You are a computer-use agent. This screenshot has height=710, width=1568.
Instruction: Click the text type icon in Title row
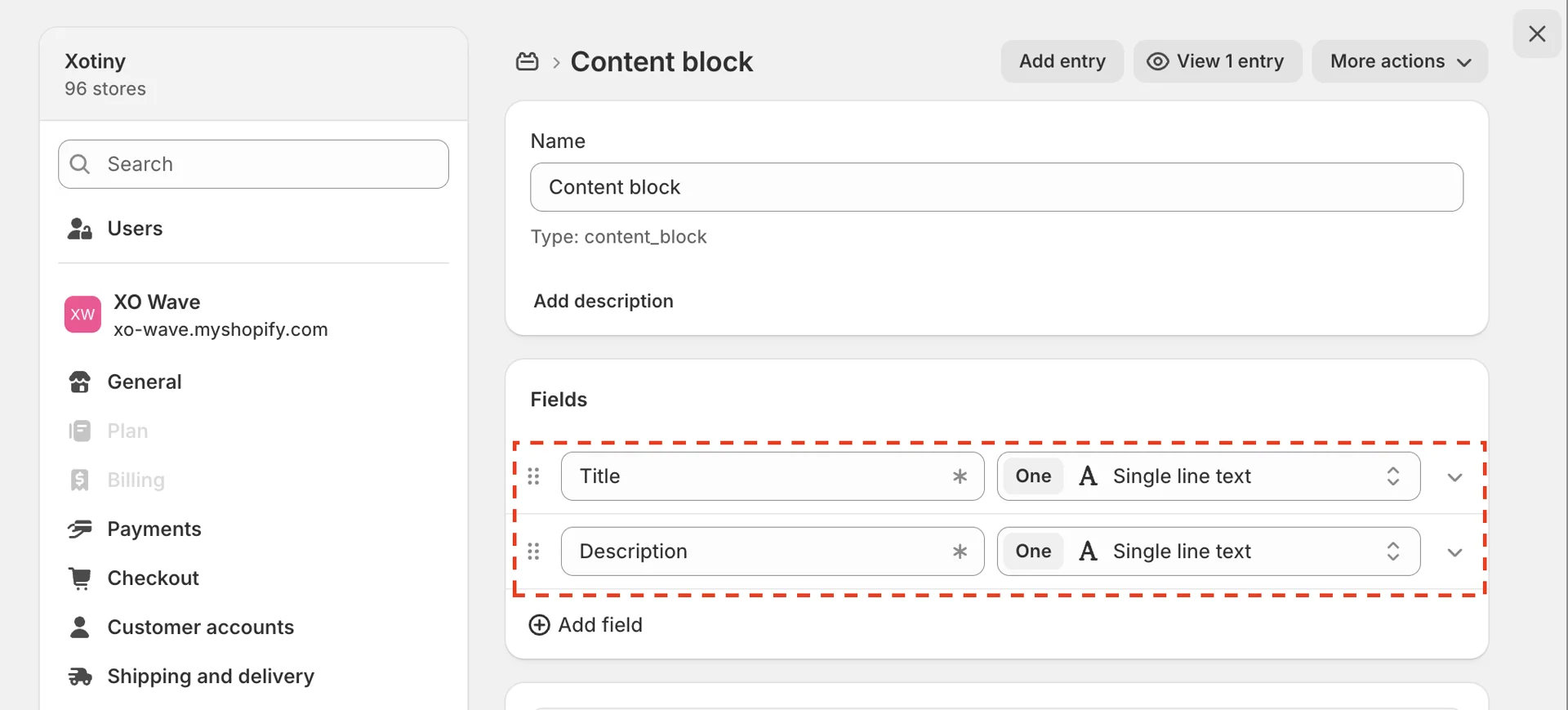pyautogui.click(x=1089, y=476)
